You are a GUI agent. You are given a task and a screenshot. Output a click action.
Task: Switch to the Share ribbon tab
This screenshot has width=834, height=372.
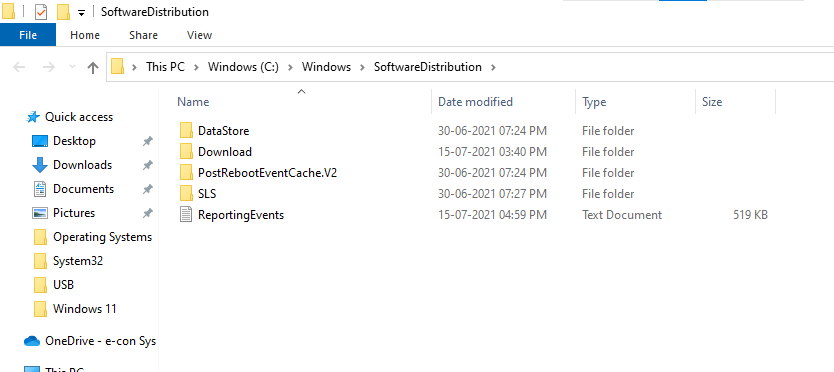pos(143,35)
